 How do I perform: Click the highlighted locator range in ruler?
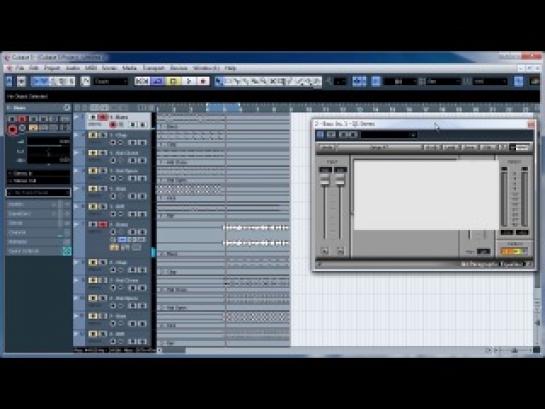223,107
